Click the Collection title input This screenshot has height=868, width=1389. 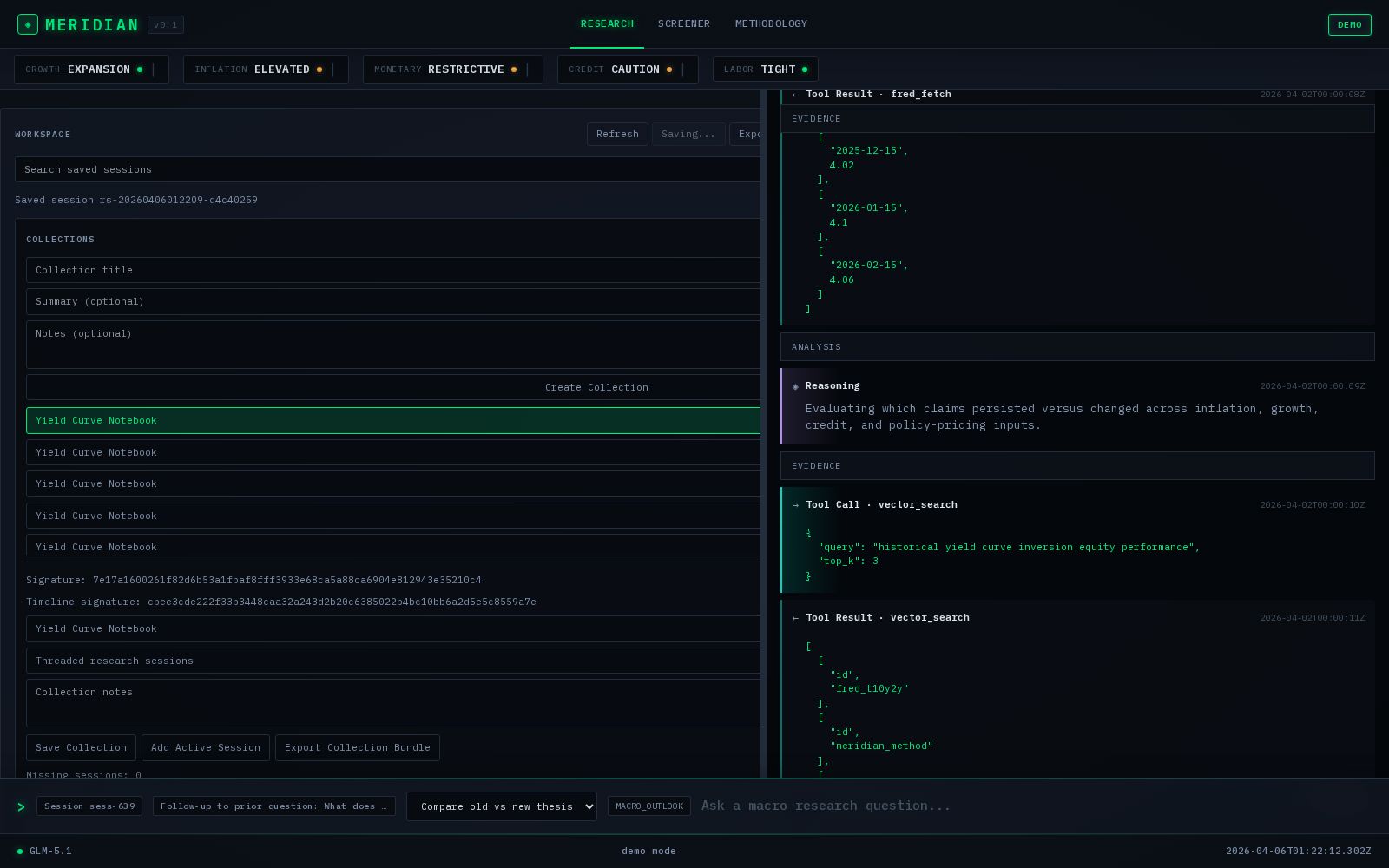coord(393,270)
